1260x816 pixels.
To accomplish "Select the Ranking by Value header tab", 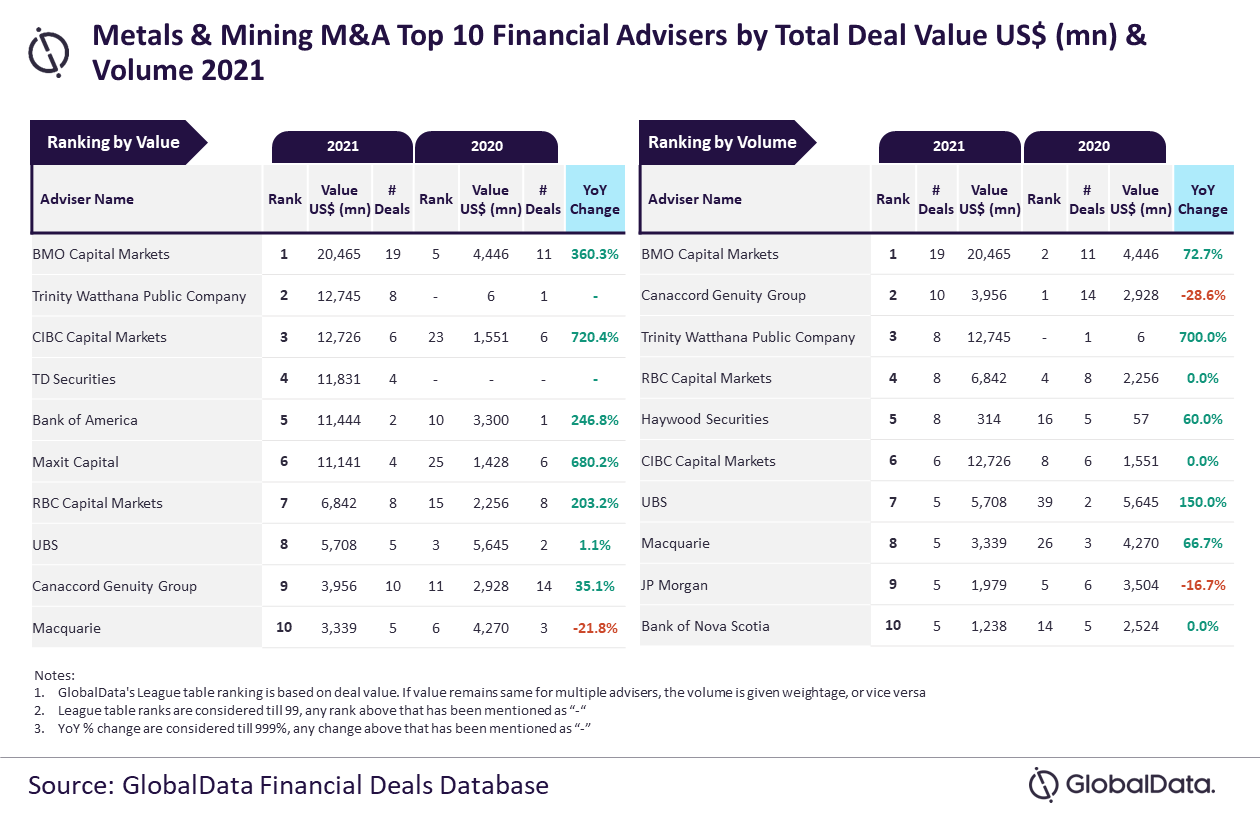I will coord(118,142).
